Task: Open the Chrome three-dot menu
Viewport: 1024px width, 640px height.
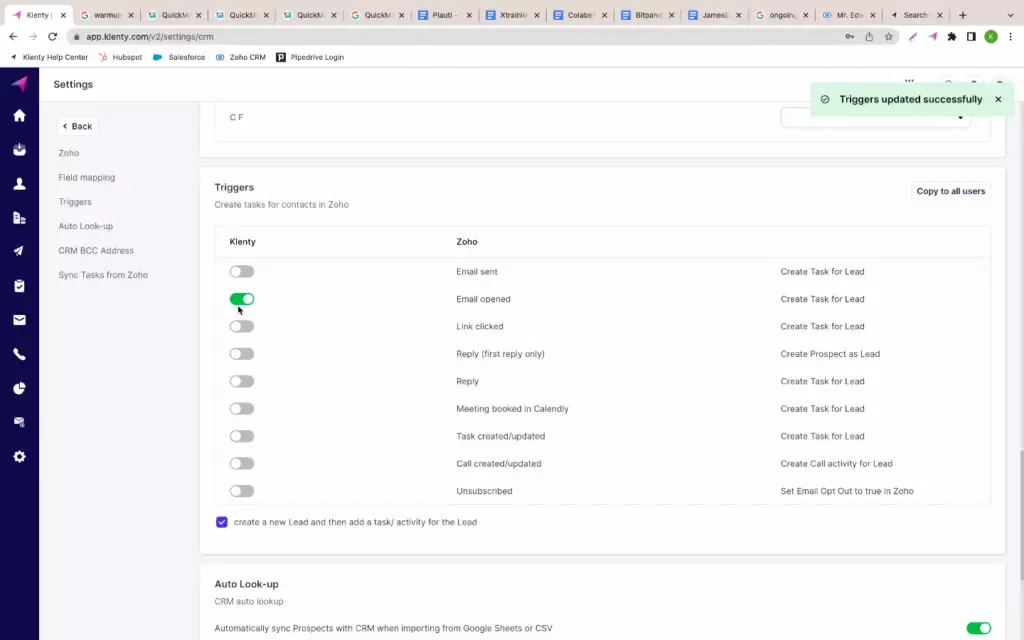Action: coord(1010,37)
